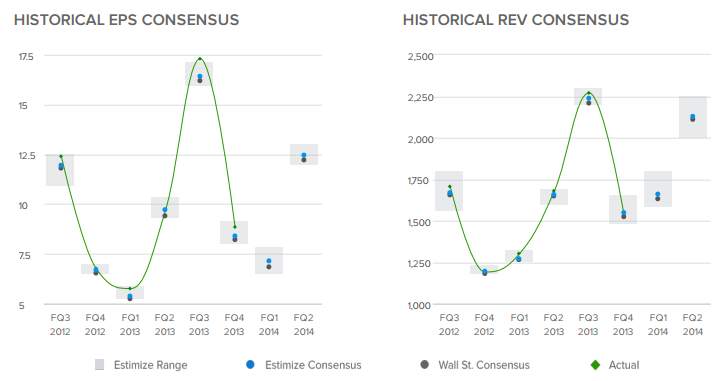Select the Historical Rev Consensus heading
The image size is (726, 381).
516,20
